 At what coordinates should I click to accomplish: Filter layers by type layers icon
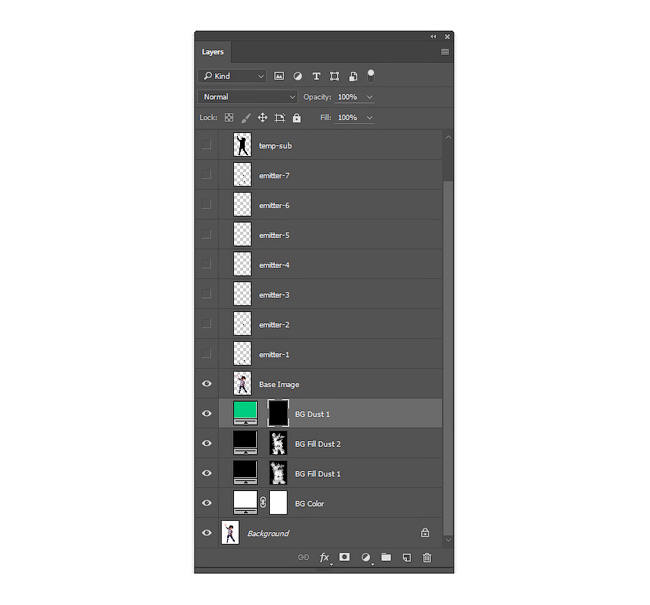(x=316, y=76)
